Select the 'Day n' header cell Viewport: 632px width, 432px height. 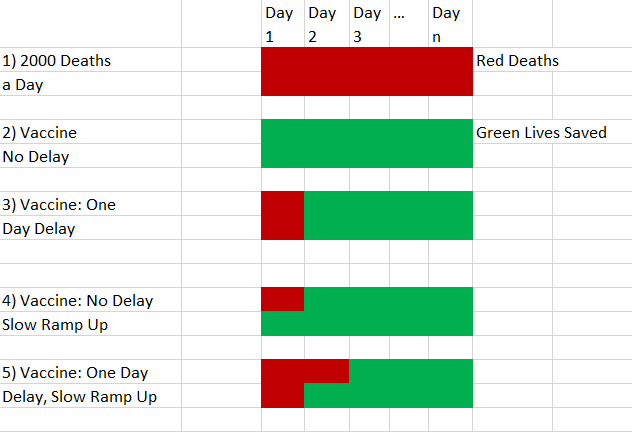pyautogui.click(x=450, y=24)
